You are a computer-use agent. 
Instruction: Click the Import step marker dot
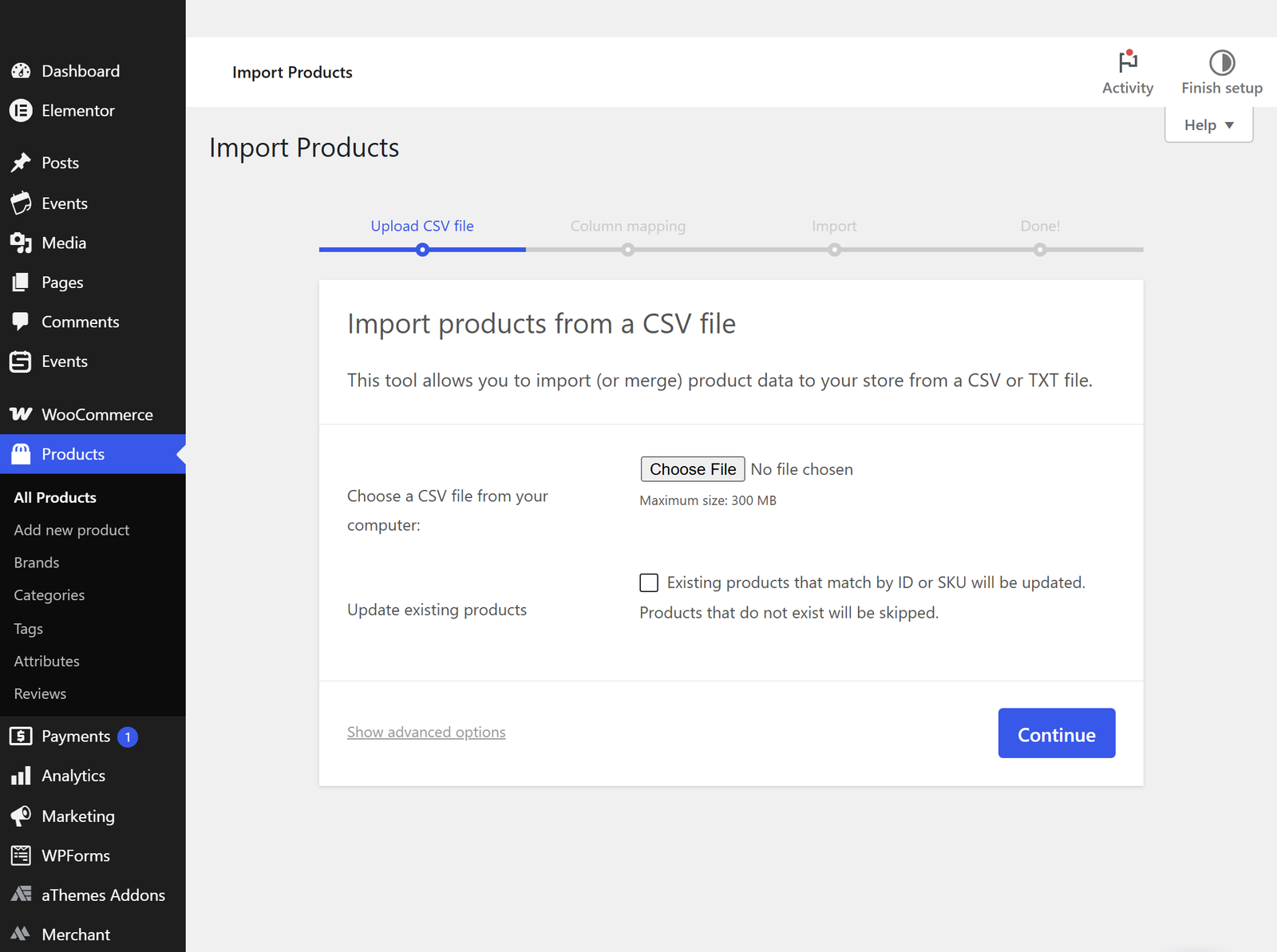pos(834,250)
